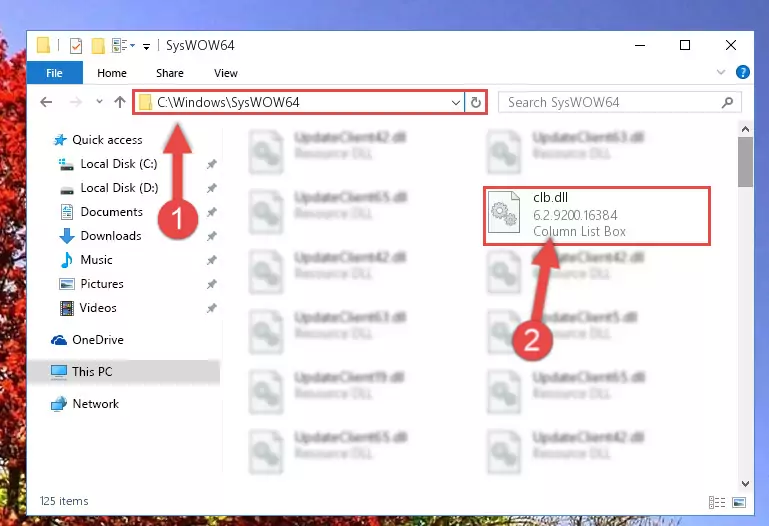Select the clb.dll file name
The width and height of the screenshot is (769, 526).
[550, 198]
